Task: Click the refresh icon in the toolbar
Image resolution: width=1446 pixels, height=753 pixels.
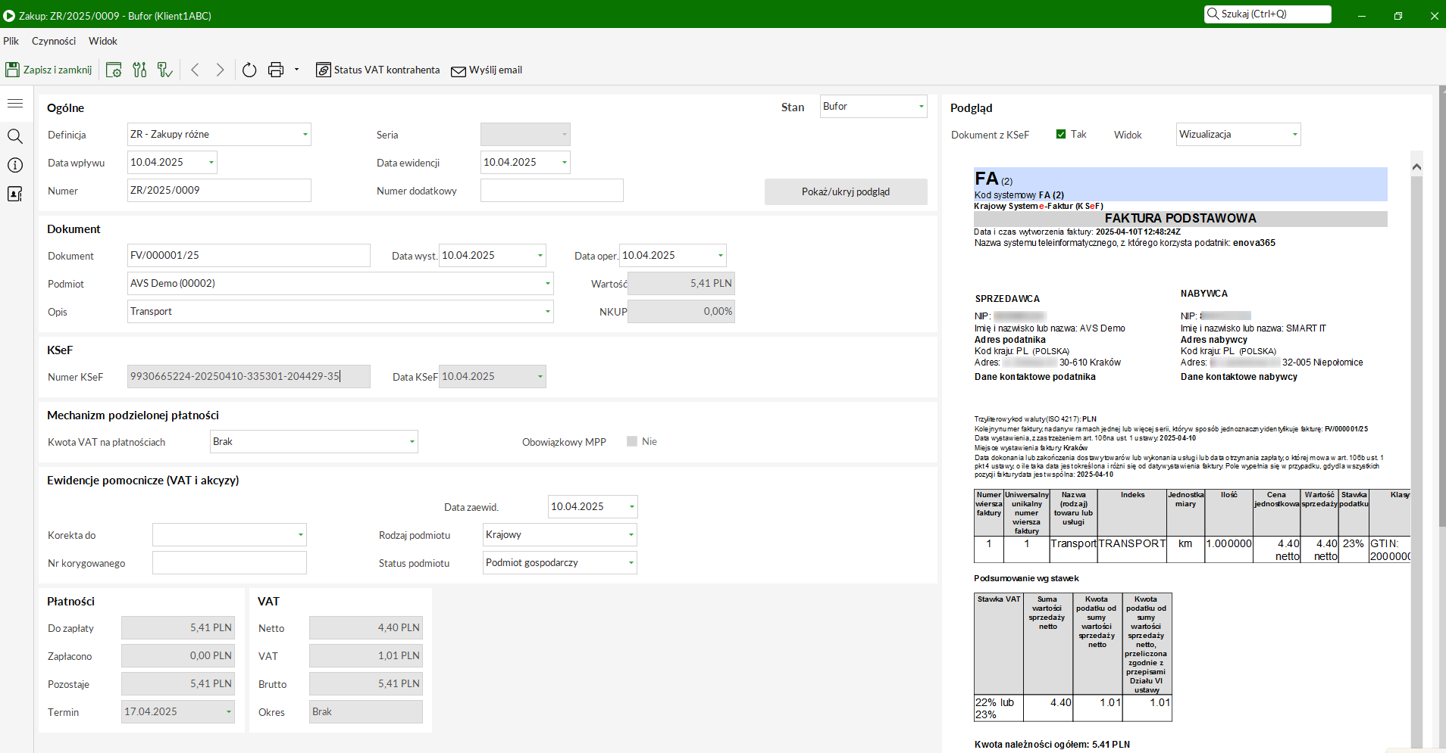Action: (249, 70)
